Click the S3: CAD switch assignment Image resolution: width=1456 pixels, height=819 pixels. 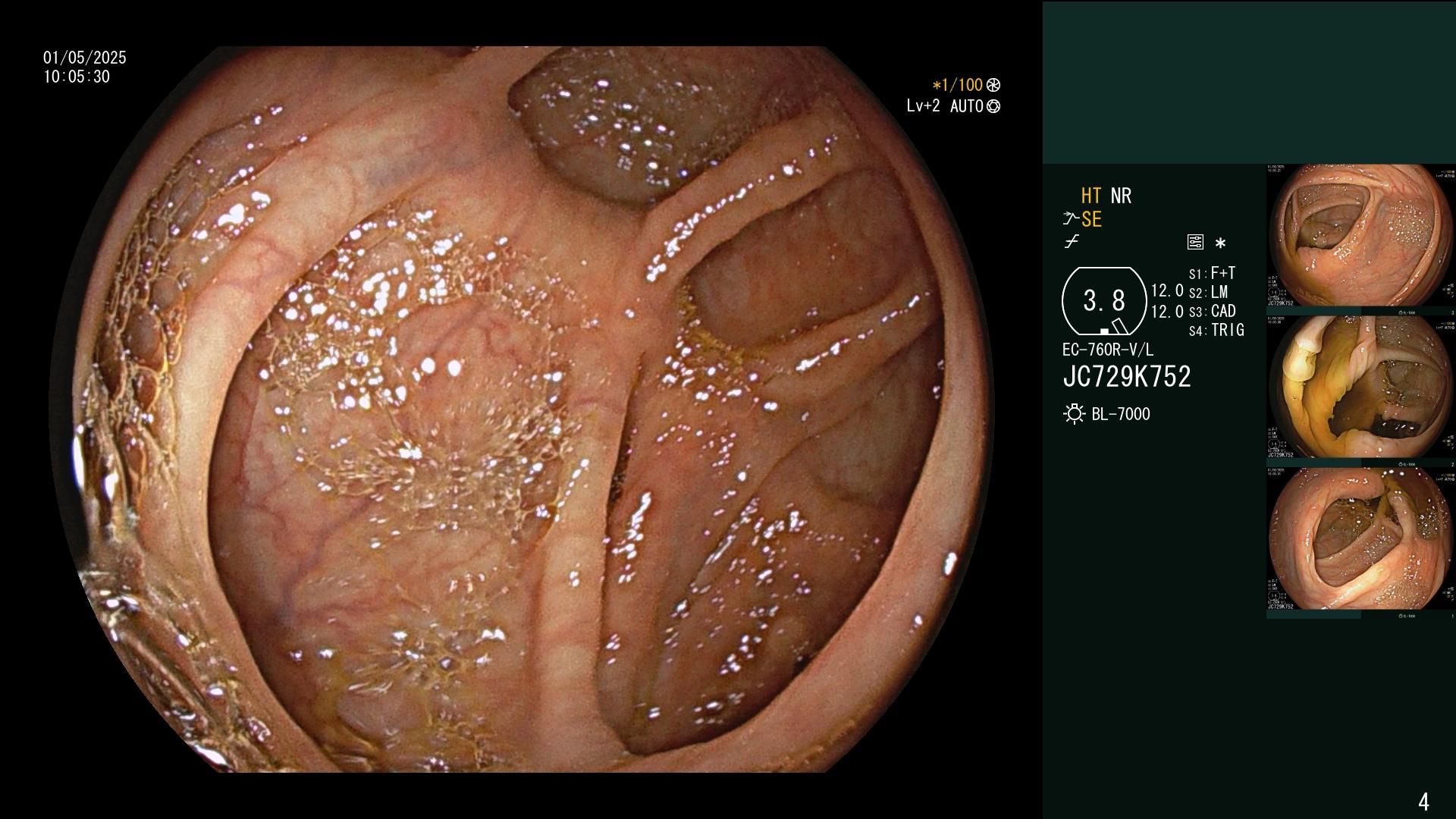[x=1213, y=312]
